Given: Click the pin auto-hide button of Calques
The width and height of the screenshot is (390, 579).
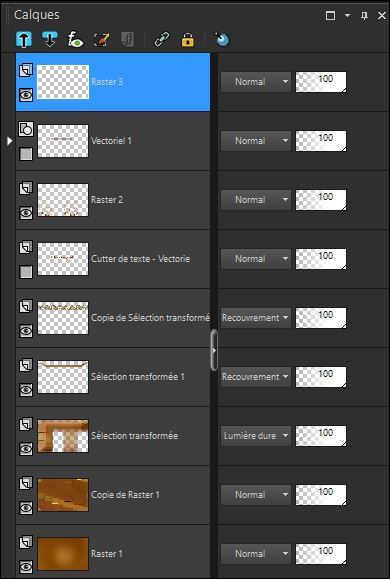Looking at the screenshot, I should 365,16.
